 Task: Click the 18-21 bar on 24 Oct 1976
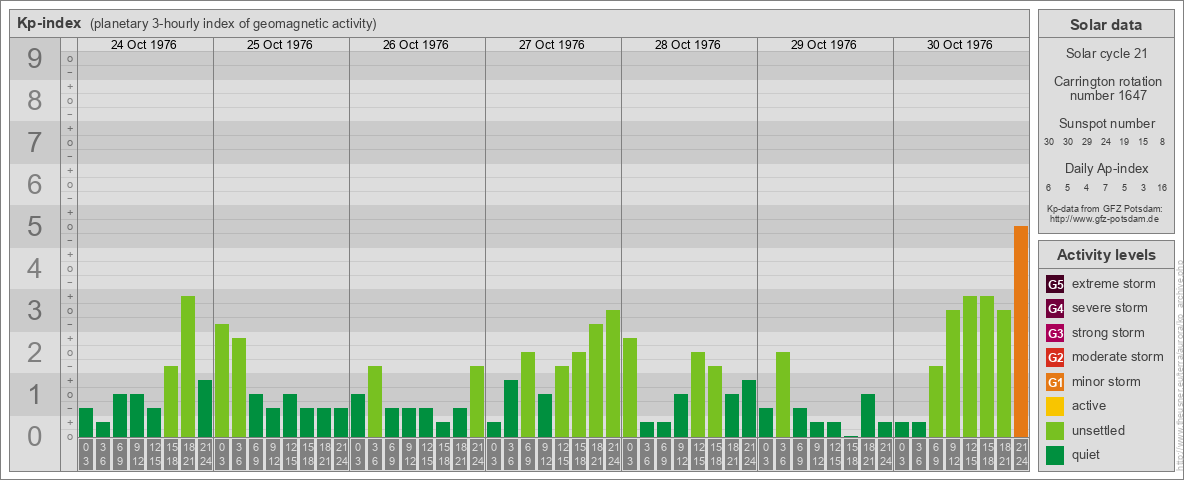tap(188, 367)
